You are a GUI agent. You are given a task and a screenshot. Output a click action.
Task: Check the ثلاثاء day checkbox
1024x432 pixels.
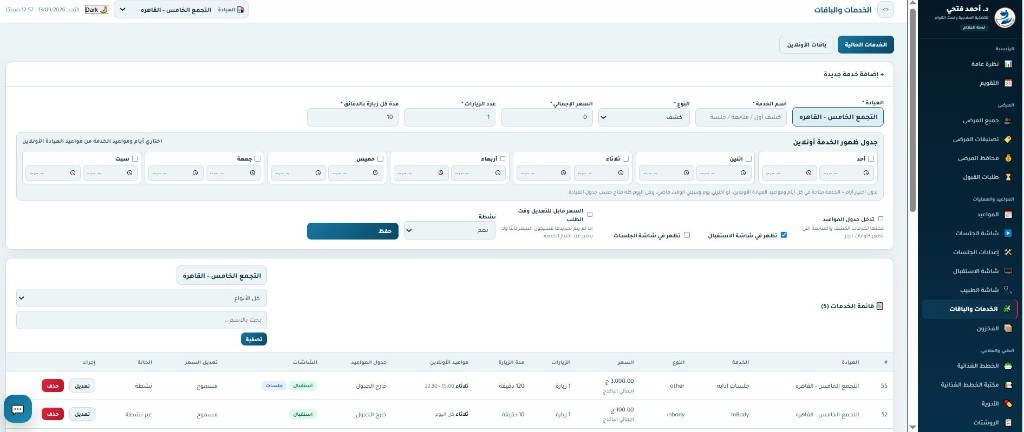pos(626,159)
